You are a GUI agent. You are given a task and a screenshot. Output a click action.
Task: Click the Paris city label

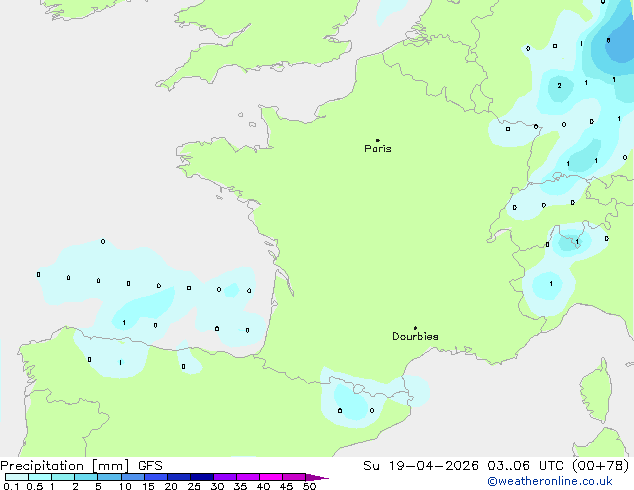click(378, 149)
